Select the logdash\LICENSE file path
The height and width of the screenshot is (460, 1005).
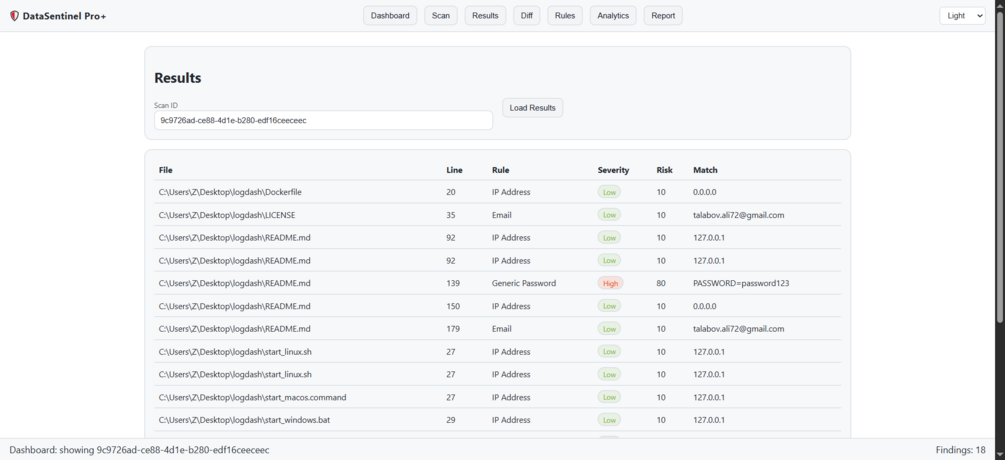pos(227,215)
